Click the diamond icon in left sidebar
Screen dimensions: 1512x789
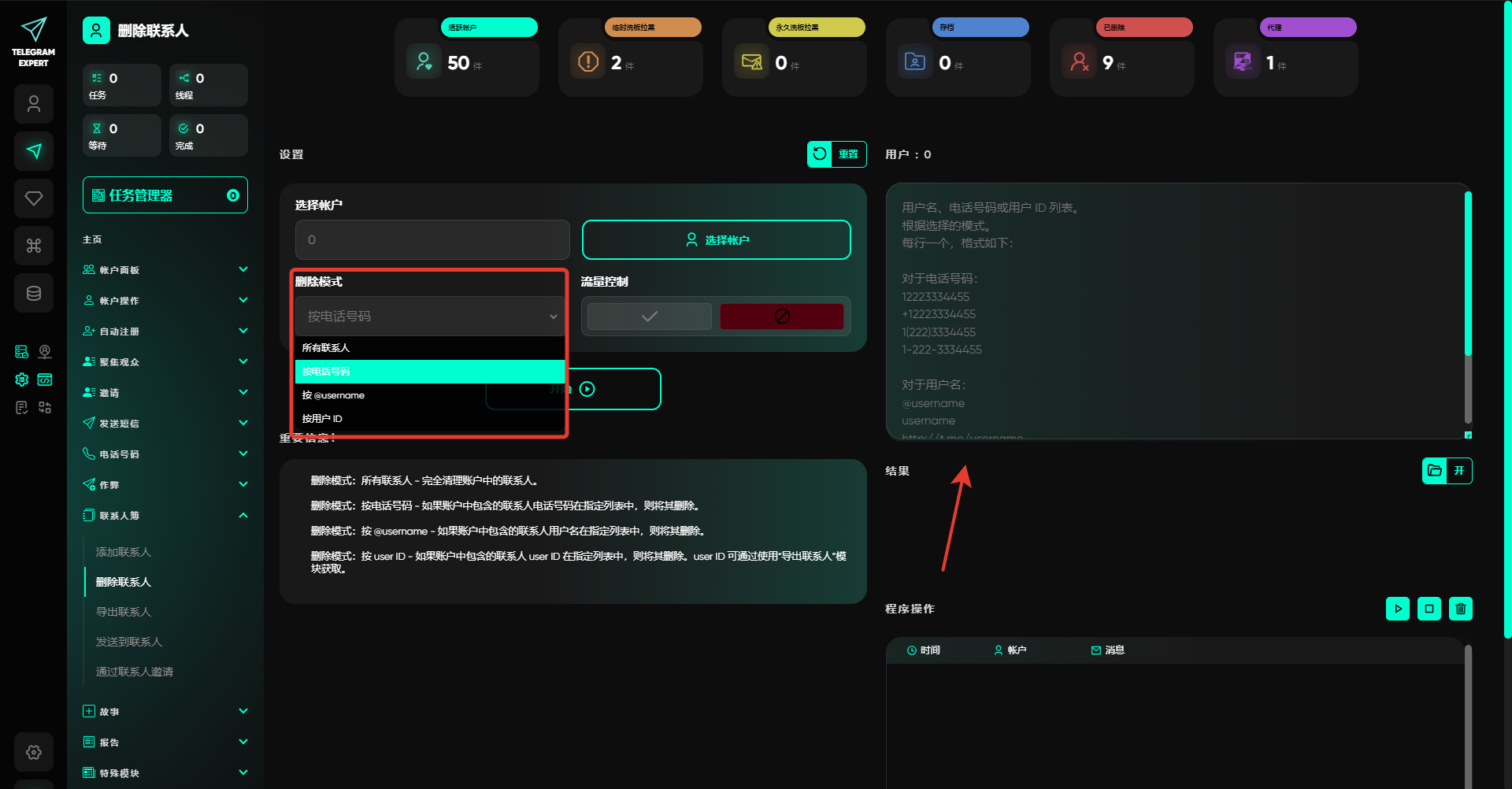point(34,198)
